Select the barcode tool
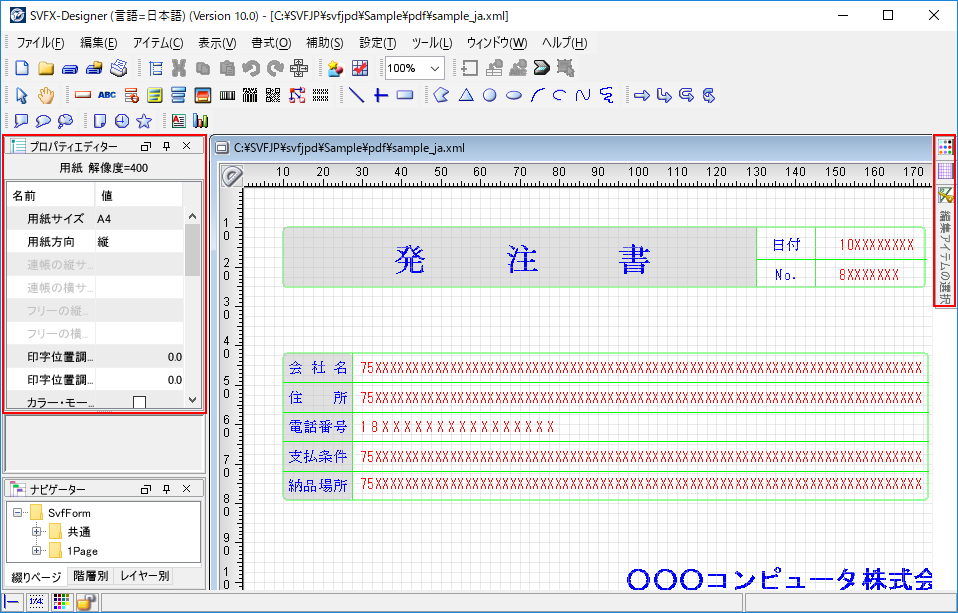The image size is (958, 613). (x=227, y=95)
